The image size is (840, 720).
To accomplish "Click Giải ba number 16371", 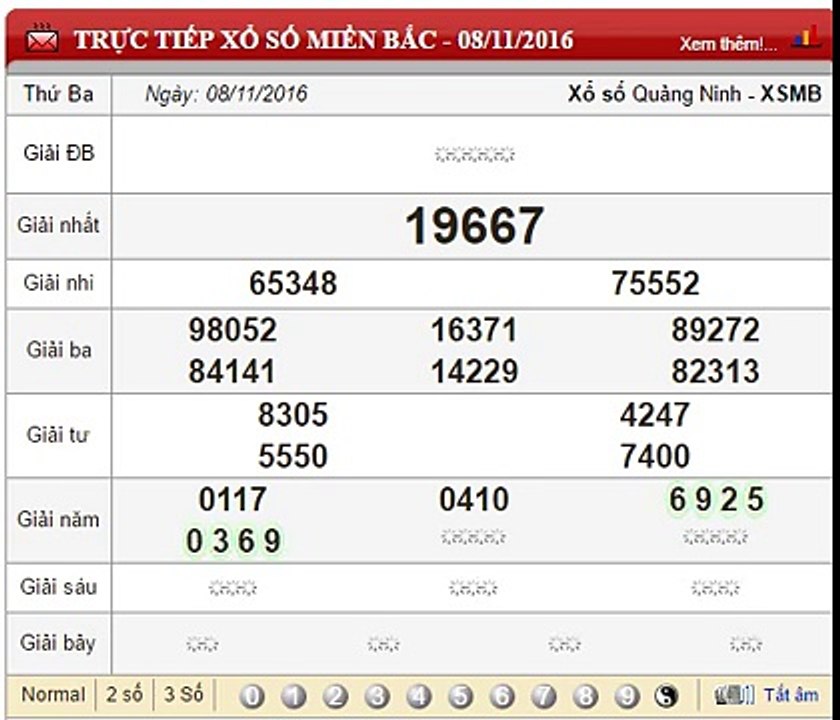I will point(474,329).
